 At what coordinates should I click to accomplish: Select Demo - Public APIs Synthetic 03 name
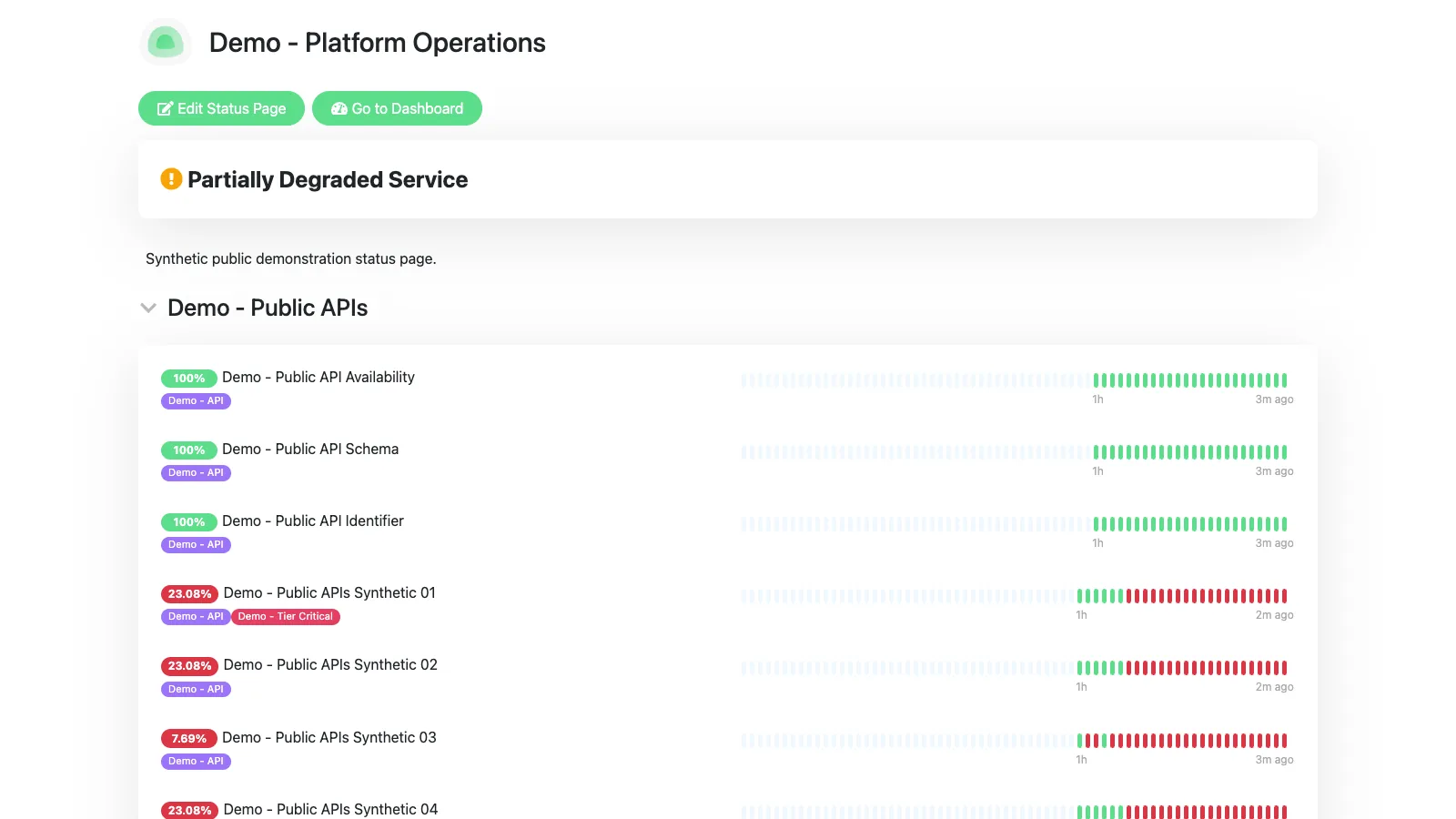click(329, 737)
